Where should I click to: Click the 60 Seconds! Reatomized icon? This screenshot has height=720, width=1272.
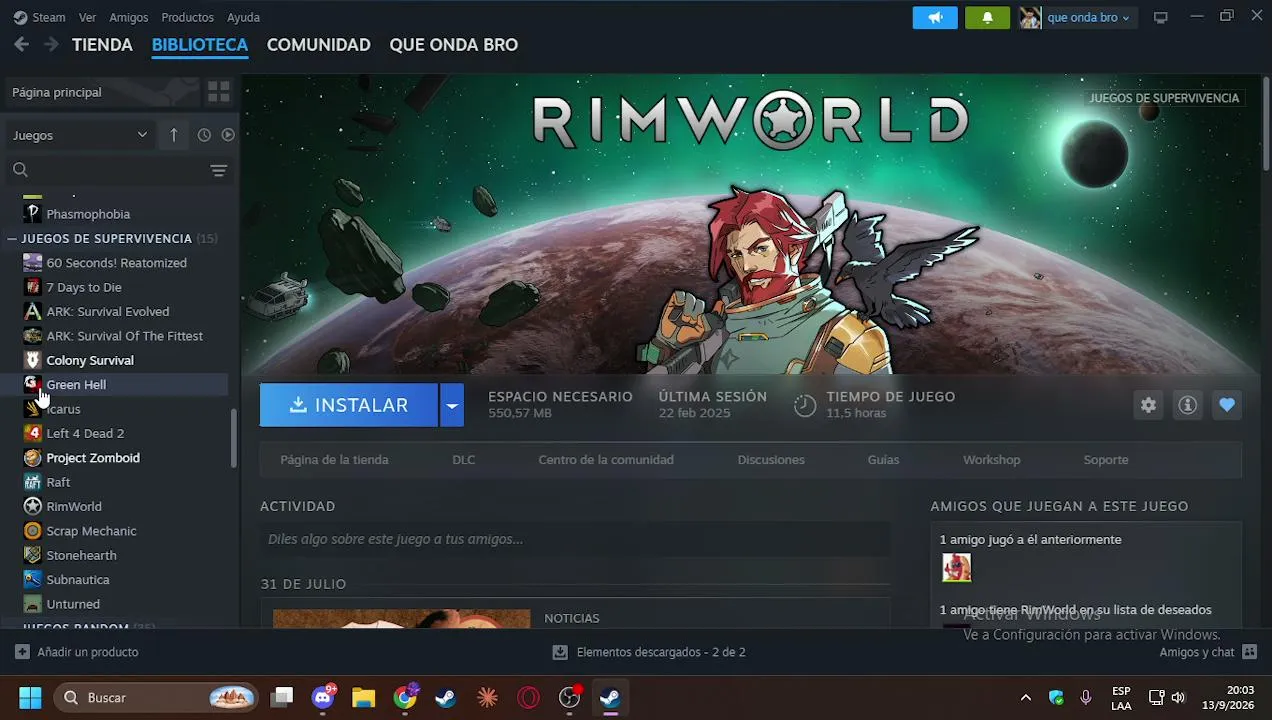[x=33, y=263]
